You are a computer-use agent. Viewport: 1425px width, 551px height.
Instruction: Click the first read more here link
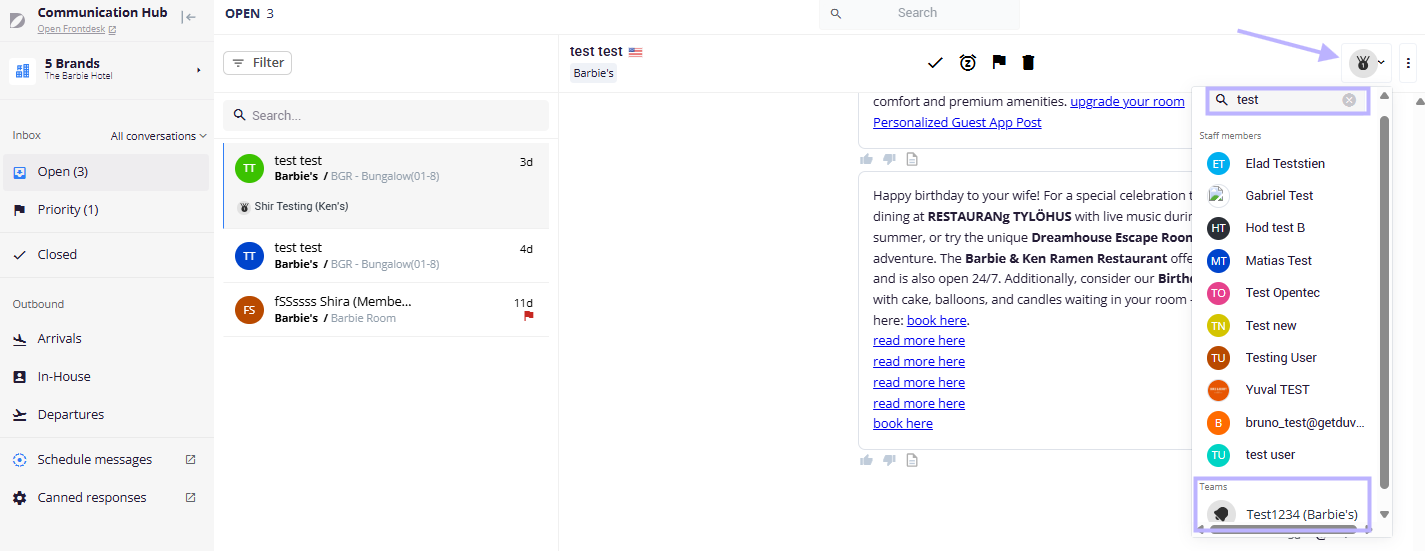(x=919, y=341)
